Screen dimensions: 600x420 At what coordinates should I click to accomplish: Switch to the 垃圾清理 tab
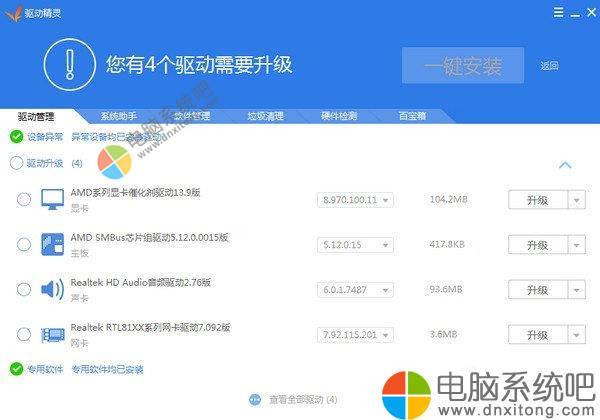tap(266, 116)
